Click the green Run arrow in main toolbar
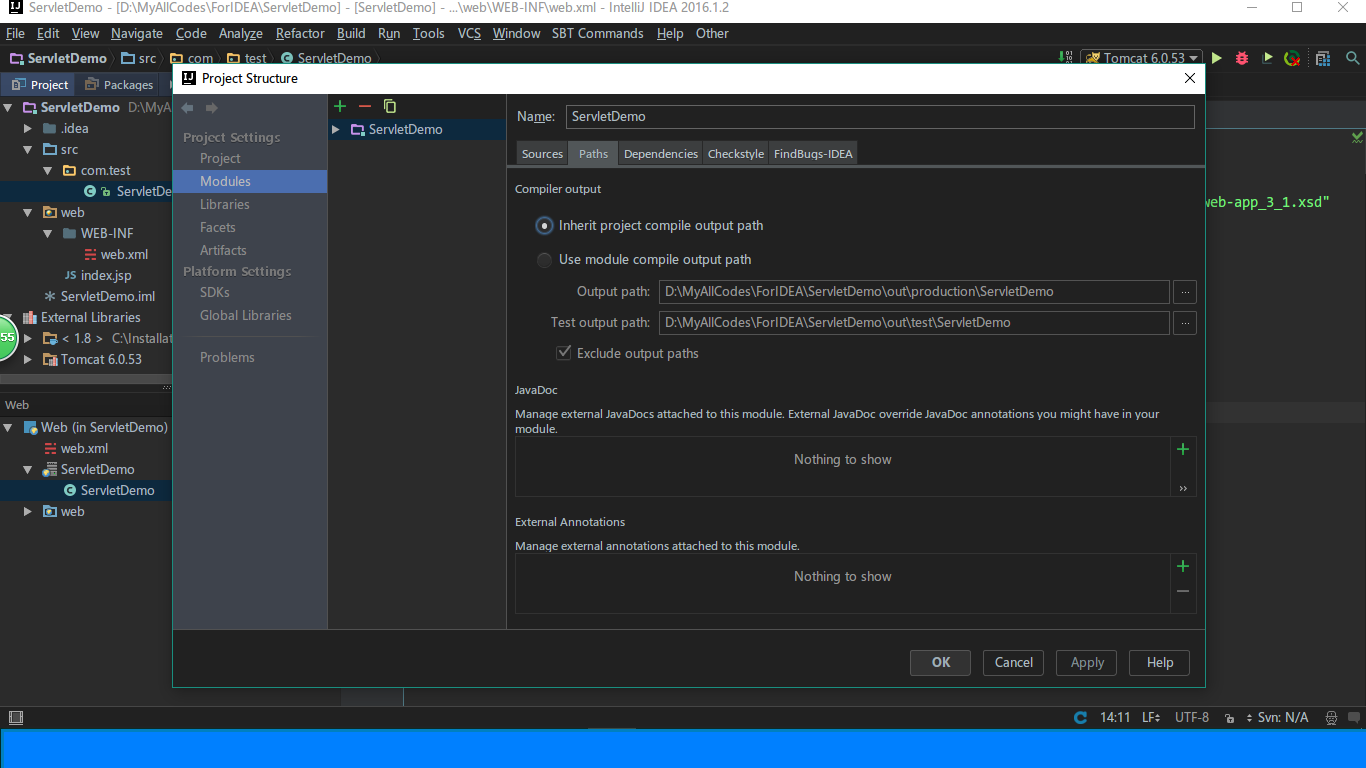This screenshot has height=768, width=1366. pyautogui.click(x=1217, y=58)
